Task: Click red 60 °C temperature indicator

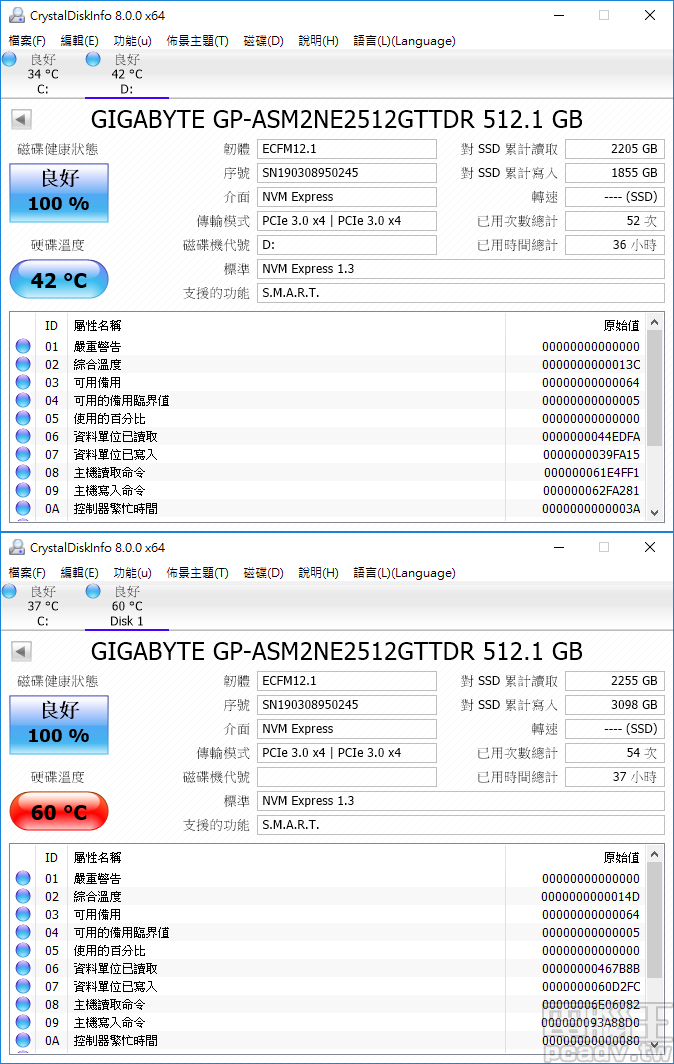Action: click(59, 812)
